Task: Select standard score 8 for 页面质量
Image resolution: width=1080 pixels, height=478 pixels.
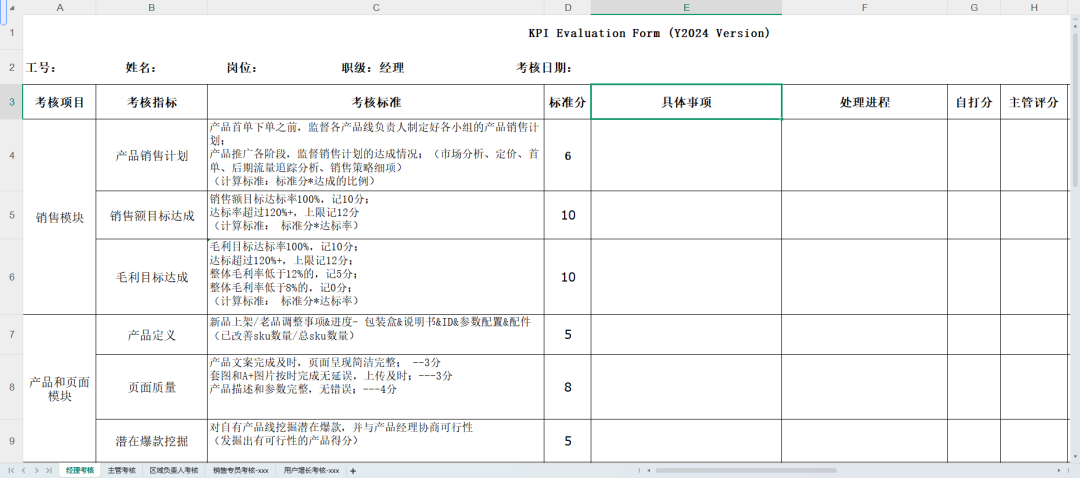Action: pos(568,387)
